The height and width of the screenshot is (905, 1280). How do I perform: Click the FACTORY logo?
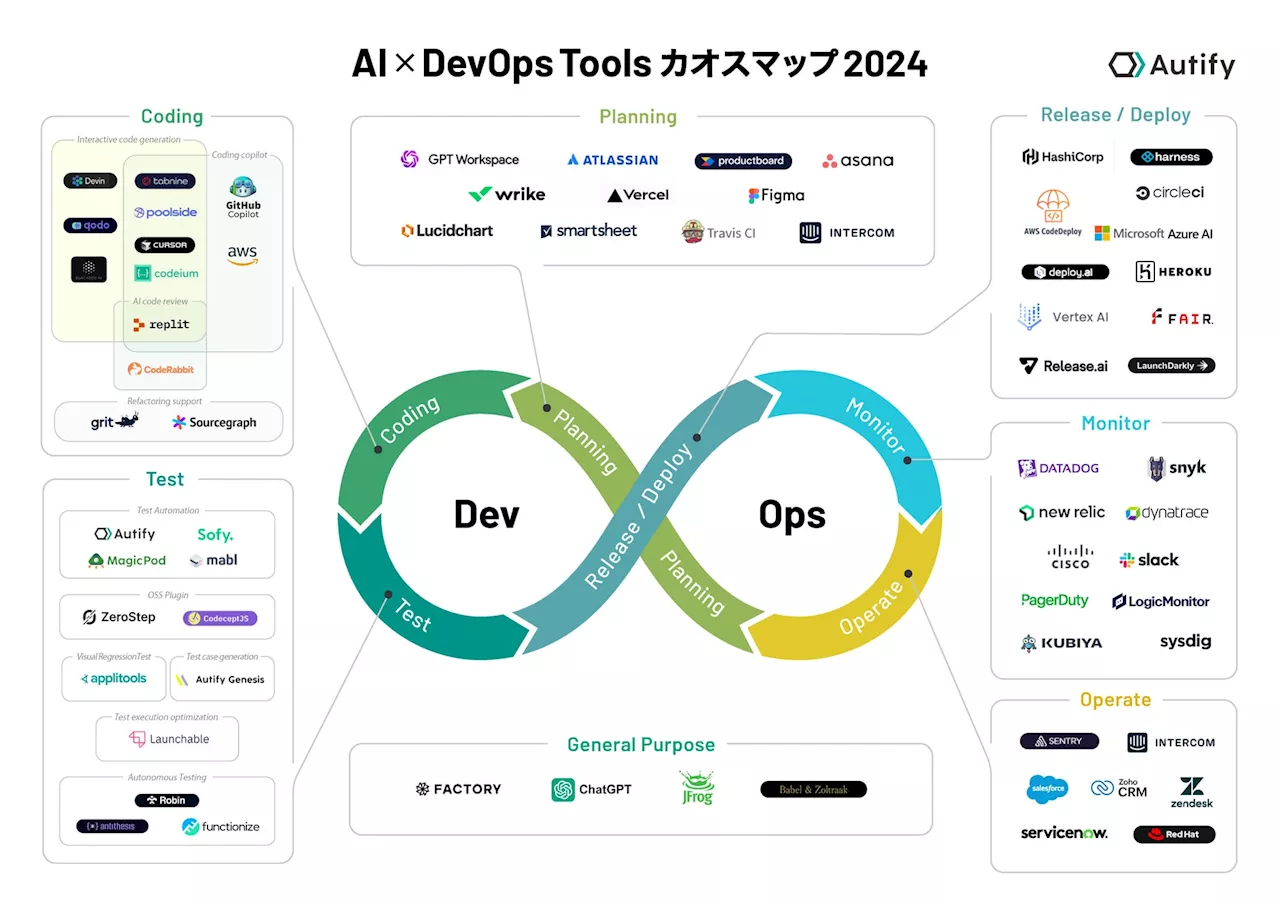[x=458, y=789]
